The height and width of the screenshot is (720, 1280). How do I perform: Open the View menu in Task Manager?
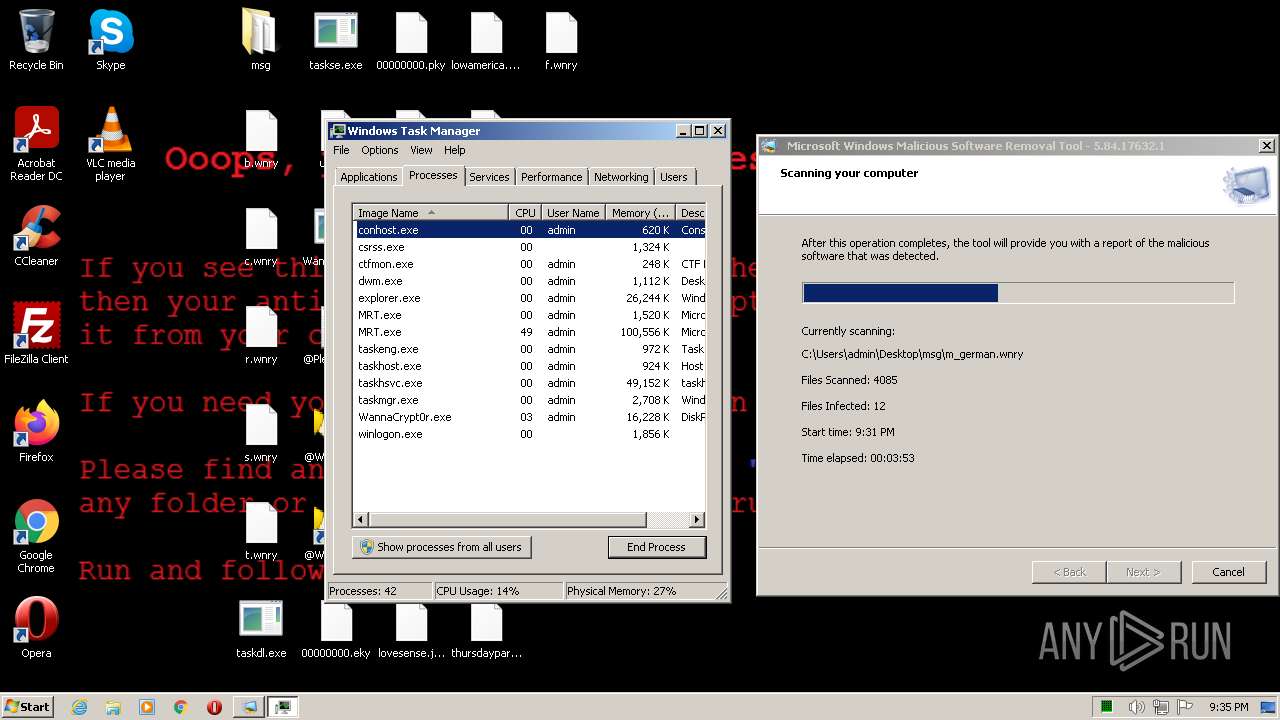point(421,150)
